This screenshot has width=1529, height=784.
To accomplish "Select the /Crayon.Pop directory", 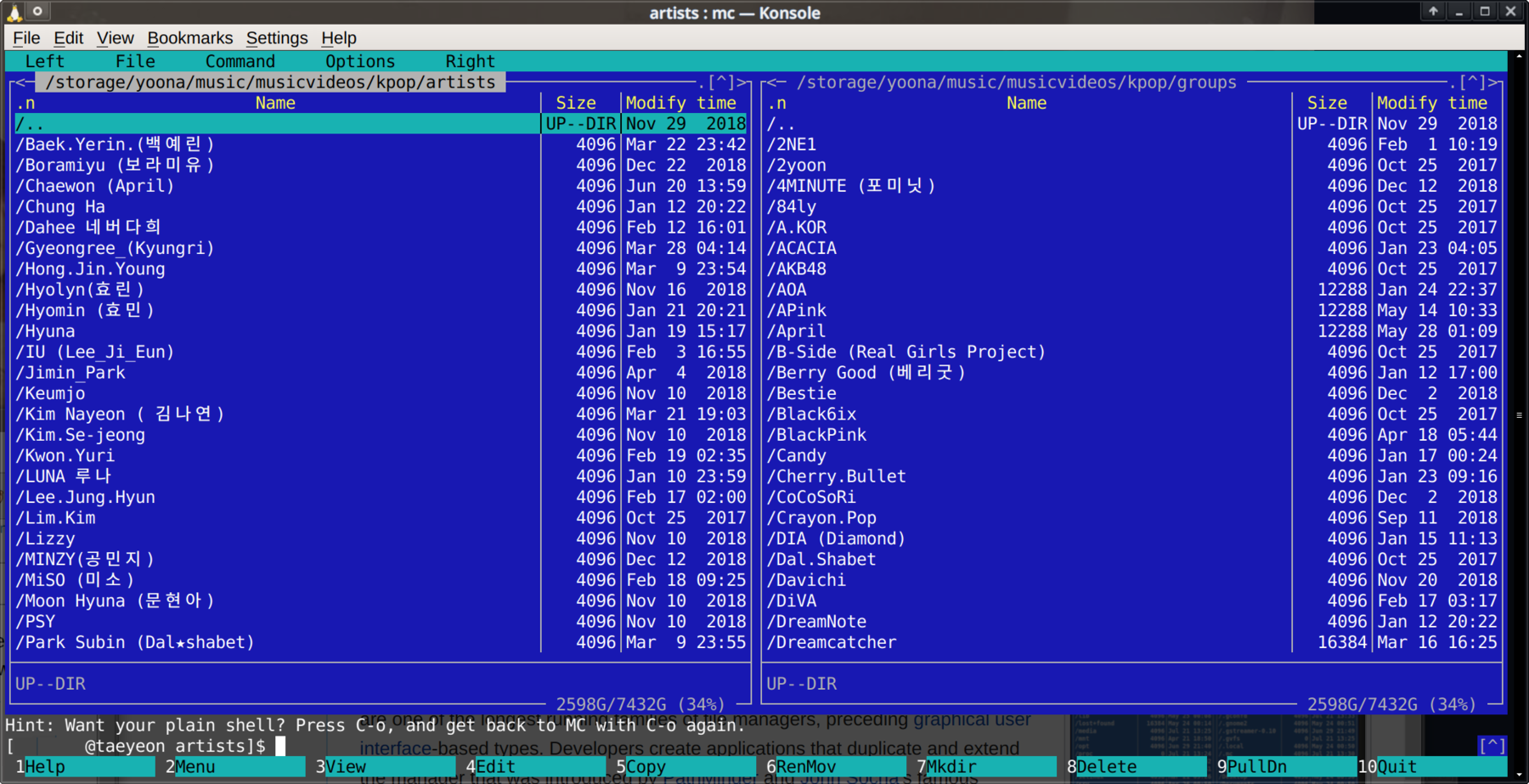I will coord(821,518).
